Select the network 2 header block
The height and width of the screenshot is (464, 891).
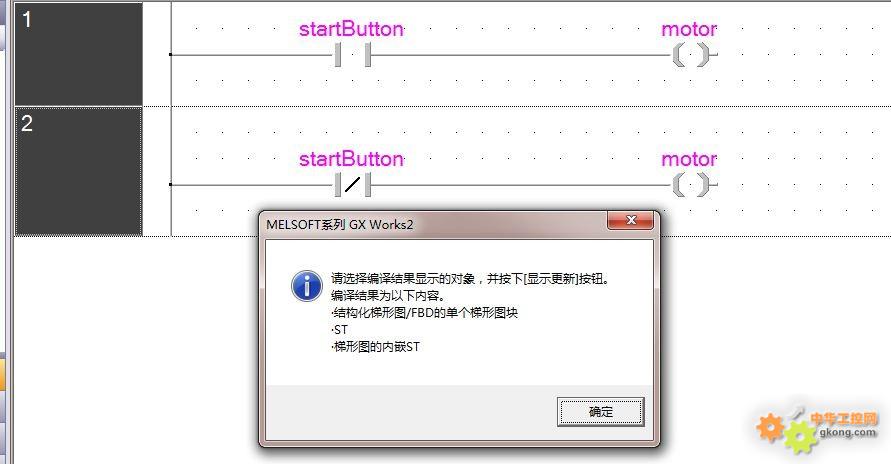tap(78, 171)
